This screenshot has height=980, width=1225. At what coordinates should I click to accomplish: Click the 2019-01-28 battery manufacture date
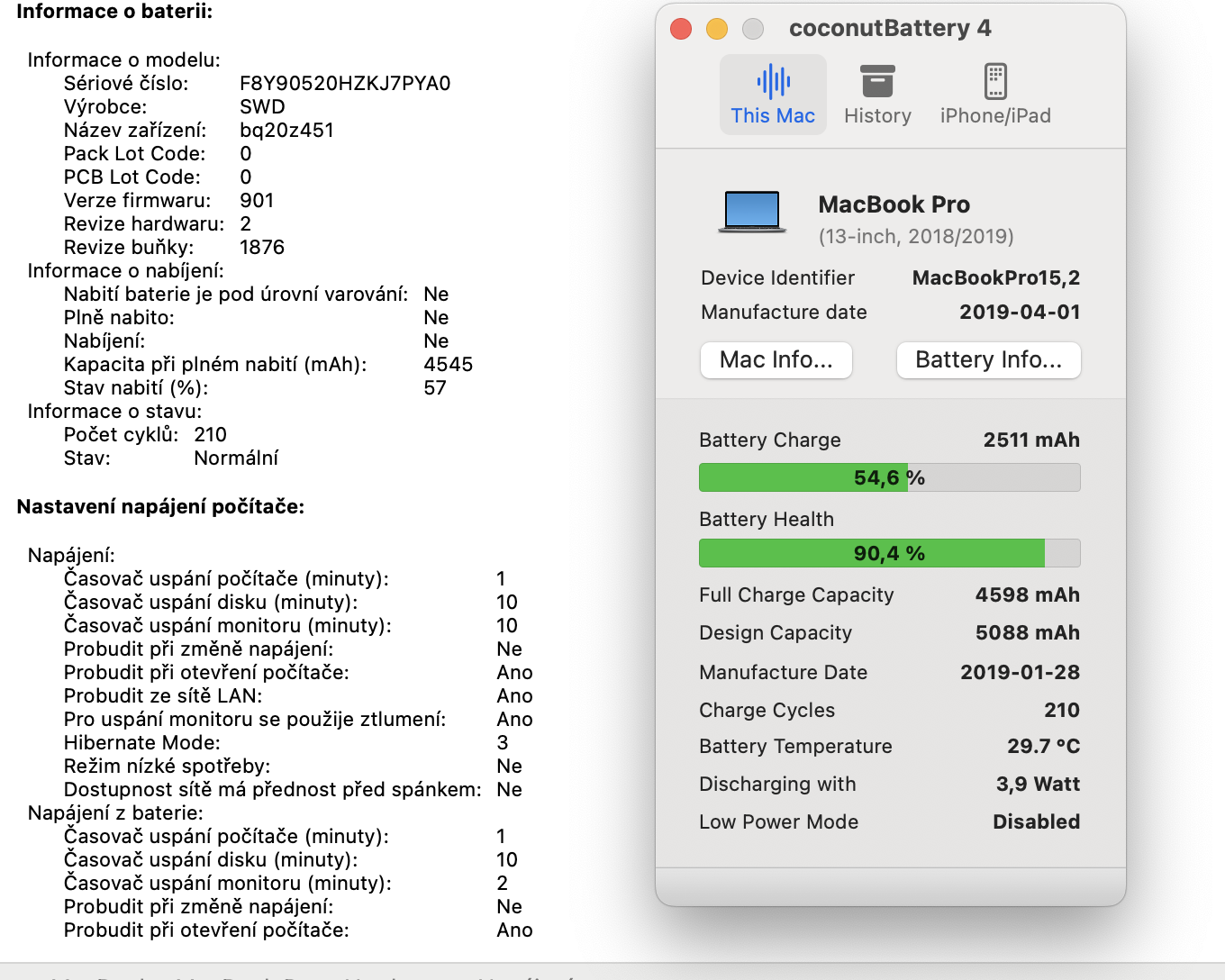1021,672
